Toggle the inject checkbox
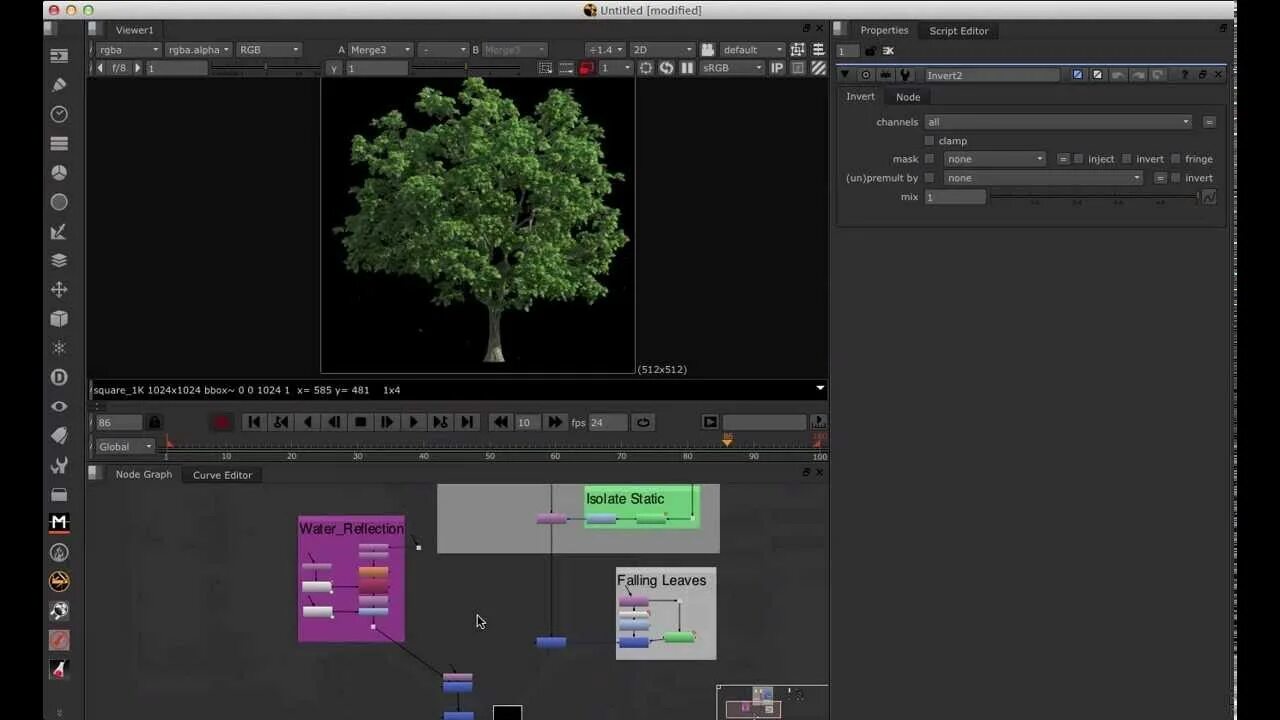1280x720 pixels. click(x=1079, y=159)
